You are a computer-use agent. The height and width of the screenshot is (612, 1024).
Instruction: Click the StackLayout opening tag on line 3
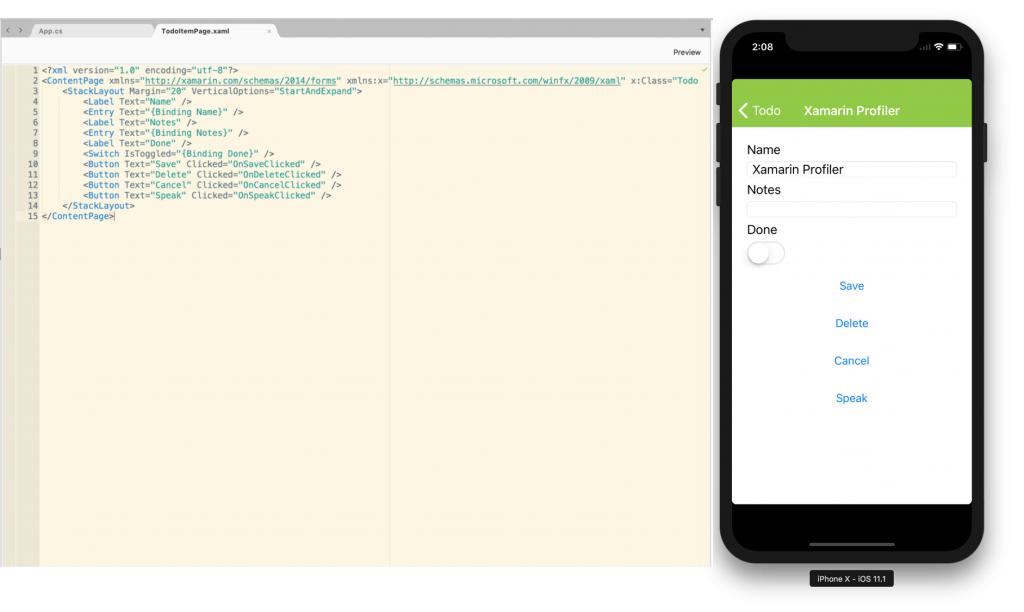click(x=212, y=91)
